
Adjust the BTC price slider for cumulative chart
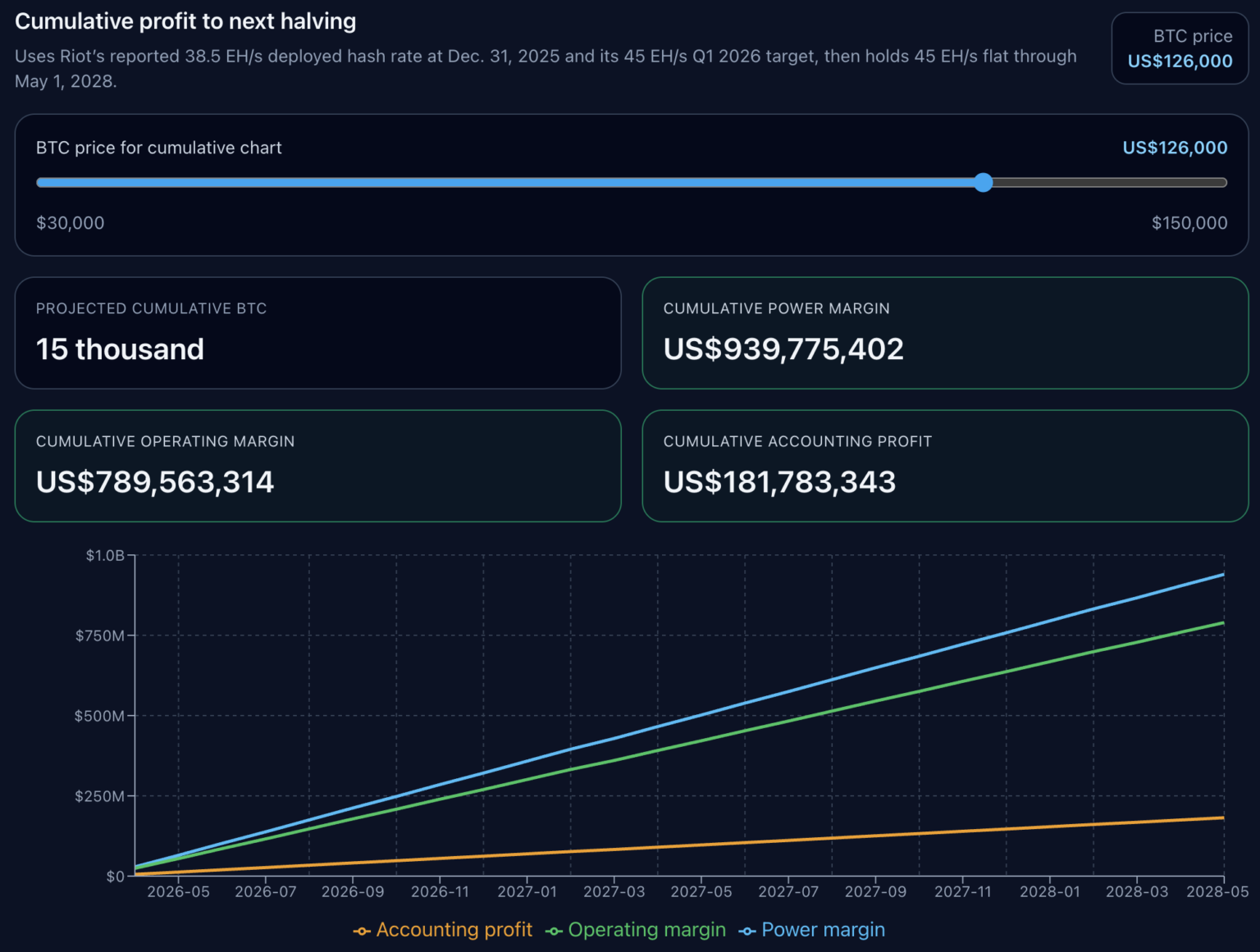point(984,183)
